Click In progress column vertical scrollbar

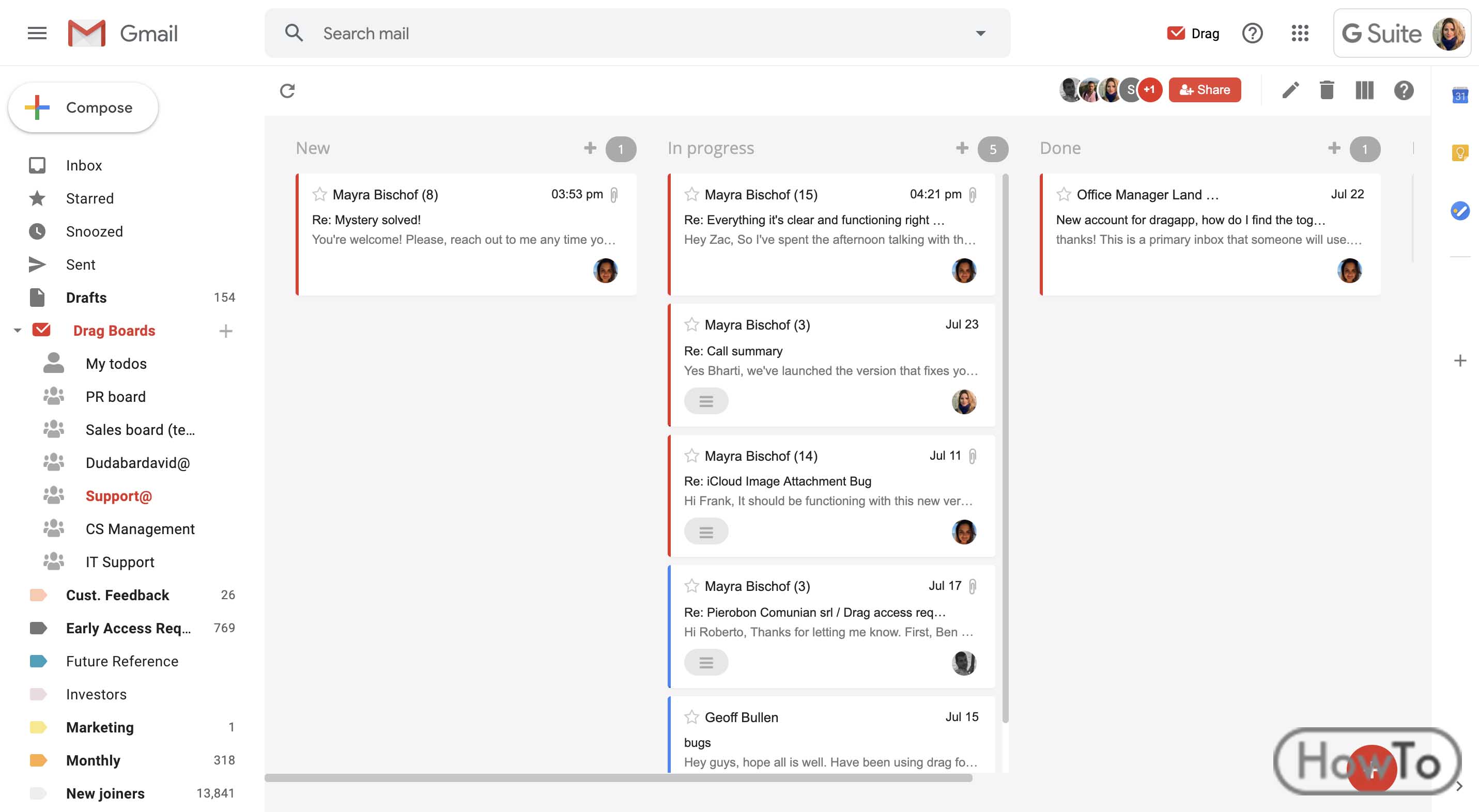1005,448
